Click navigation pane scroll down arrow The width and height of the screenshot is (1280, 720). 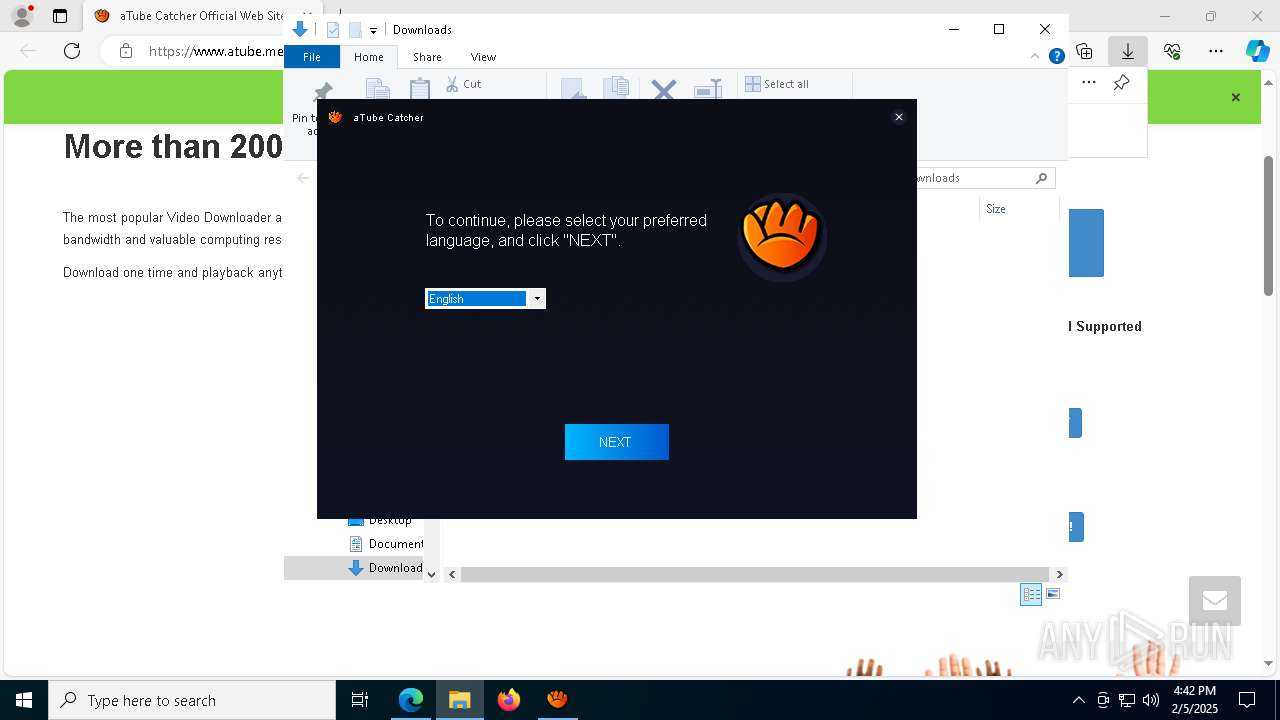(x=431, y=574)
